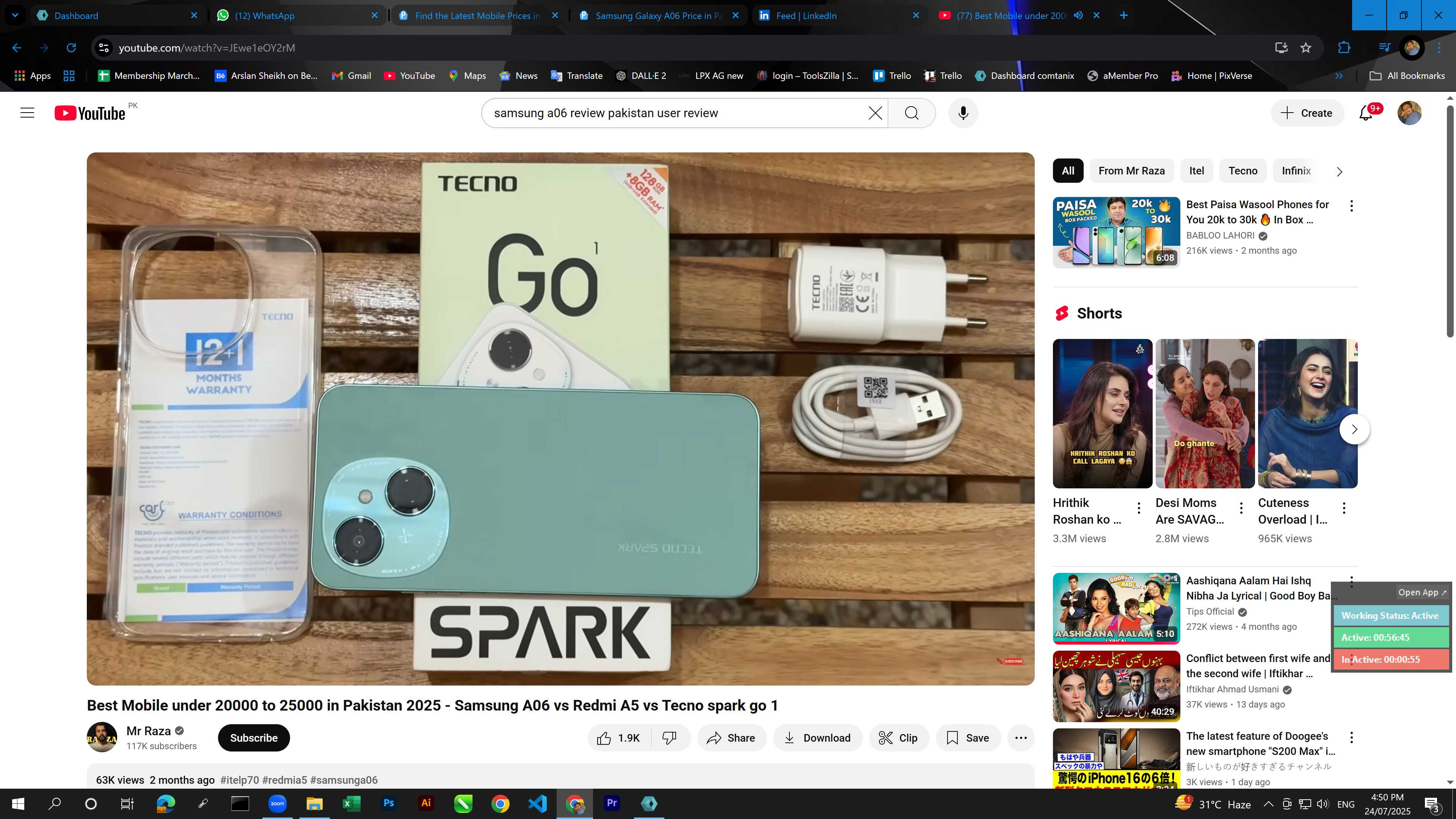Open options for Best Paisa Wasool video

(1351, 206)
